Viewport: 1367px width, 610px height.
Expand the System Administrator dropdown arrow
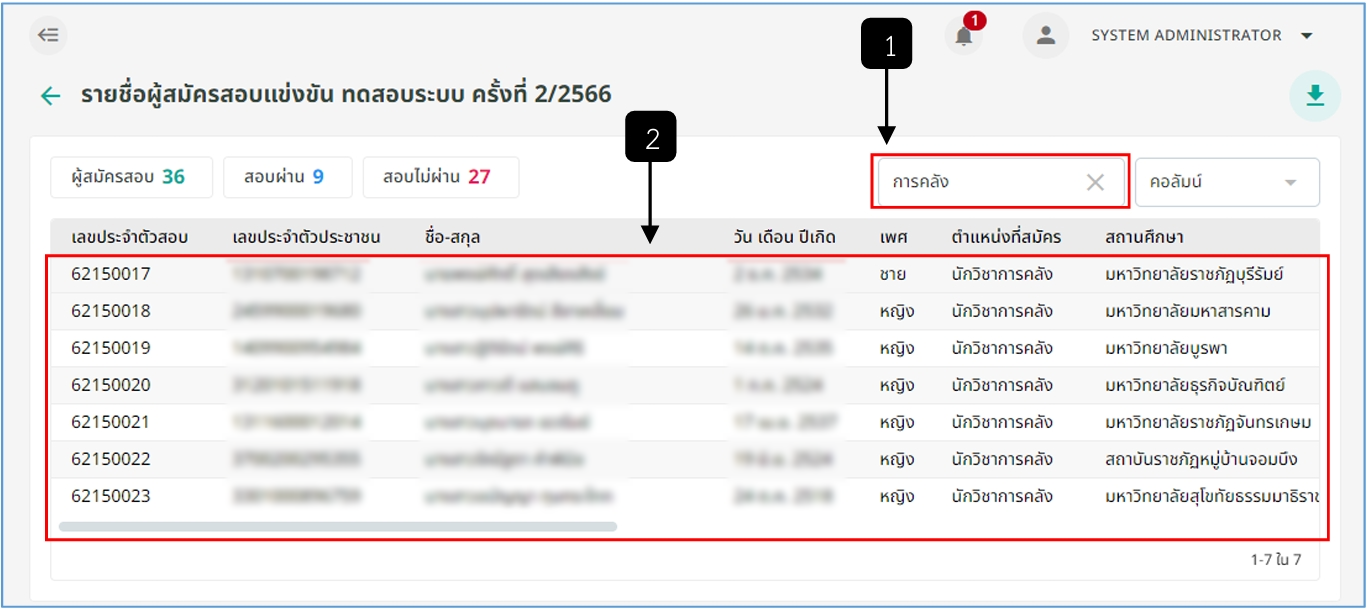point(1306,36)
